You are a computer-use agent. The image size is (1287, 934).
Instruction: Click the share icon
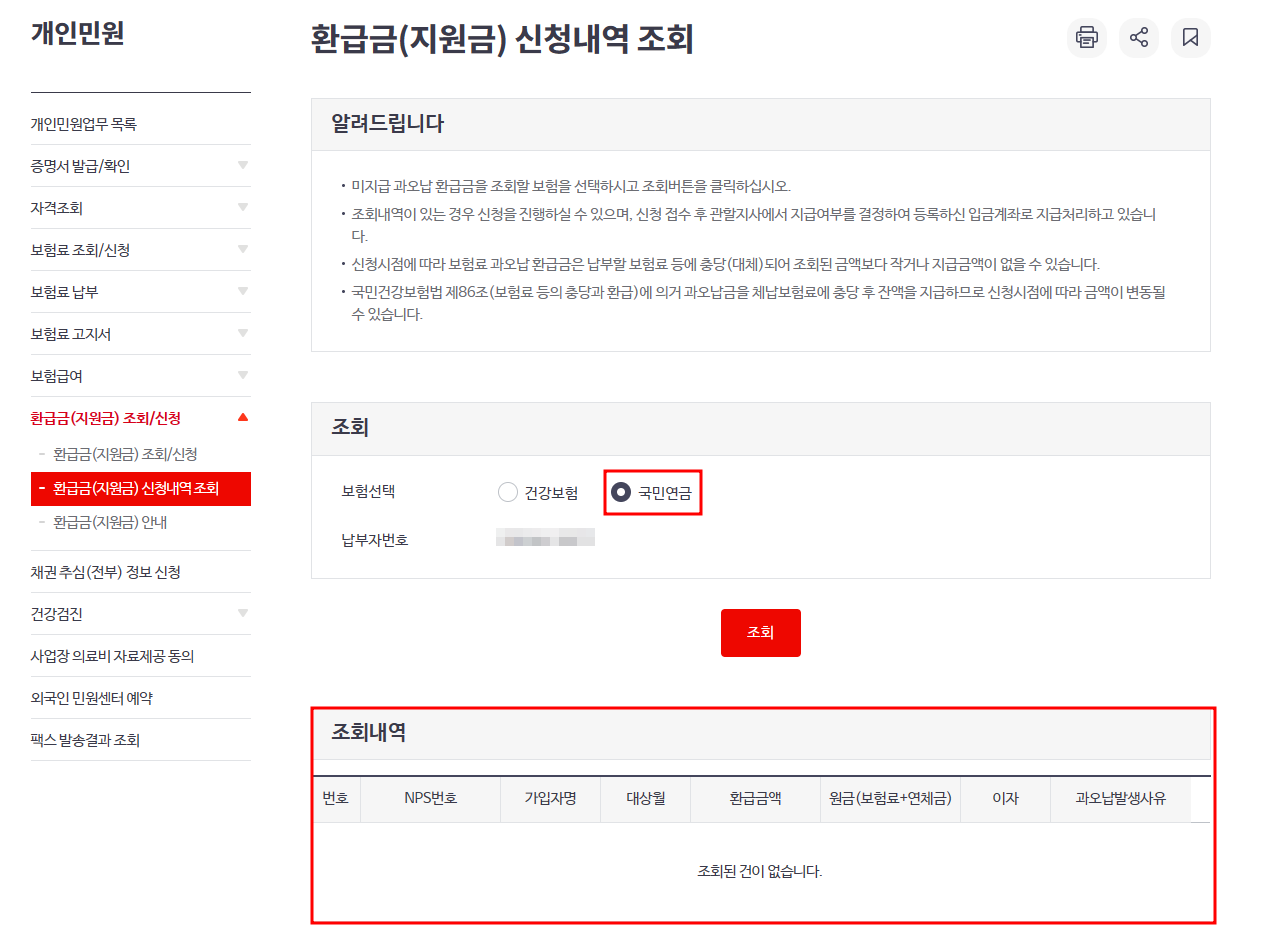tap(1138, 38)
